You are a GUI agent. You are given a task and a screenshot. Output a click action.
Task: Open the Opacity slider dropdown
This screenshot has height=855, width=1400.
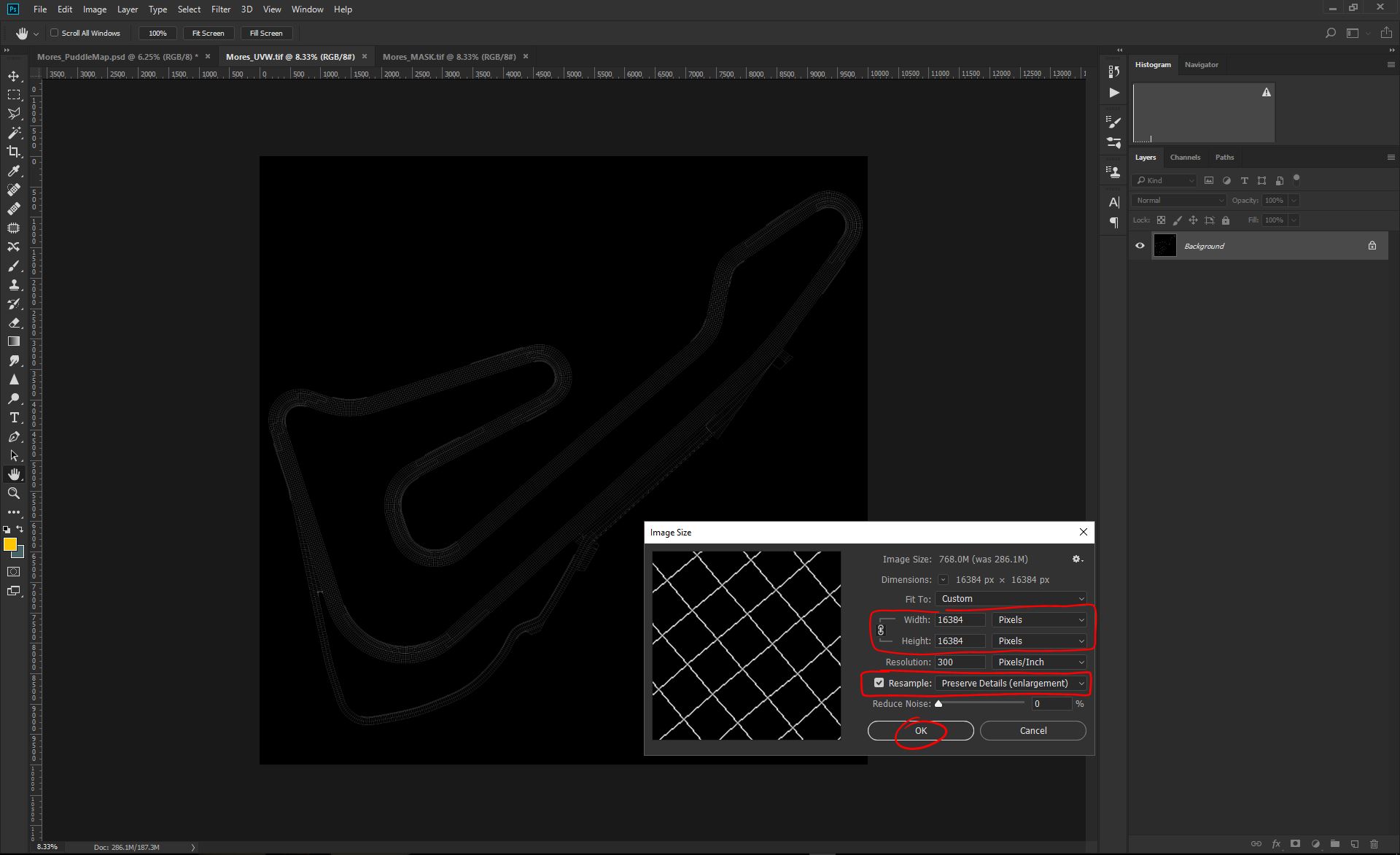1294,201
